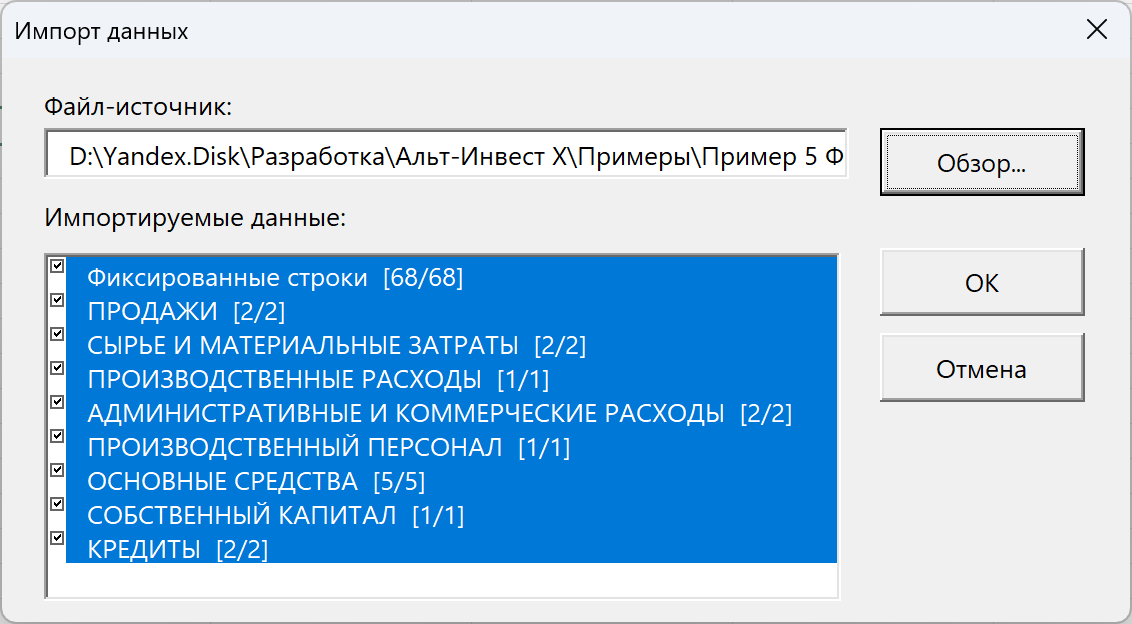Screen dimensions: 1132x624
Task: Toggle АДМИНИСТРАТИВНЫЕ И КОММЕРЧЕСКИЕ РАСХОДЫ checkbox
Action: 57,402
